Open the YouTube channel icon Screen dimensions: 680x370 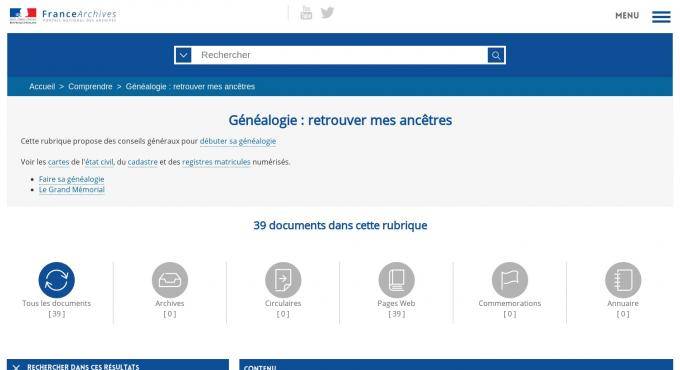point(306,13)
